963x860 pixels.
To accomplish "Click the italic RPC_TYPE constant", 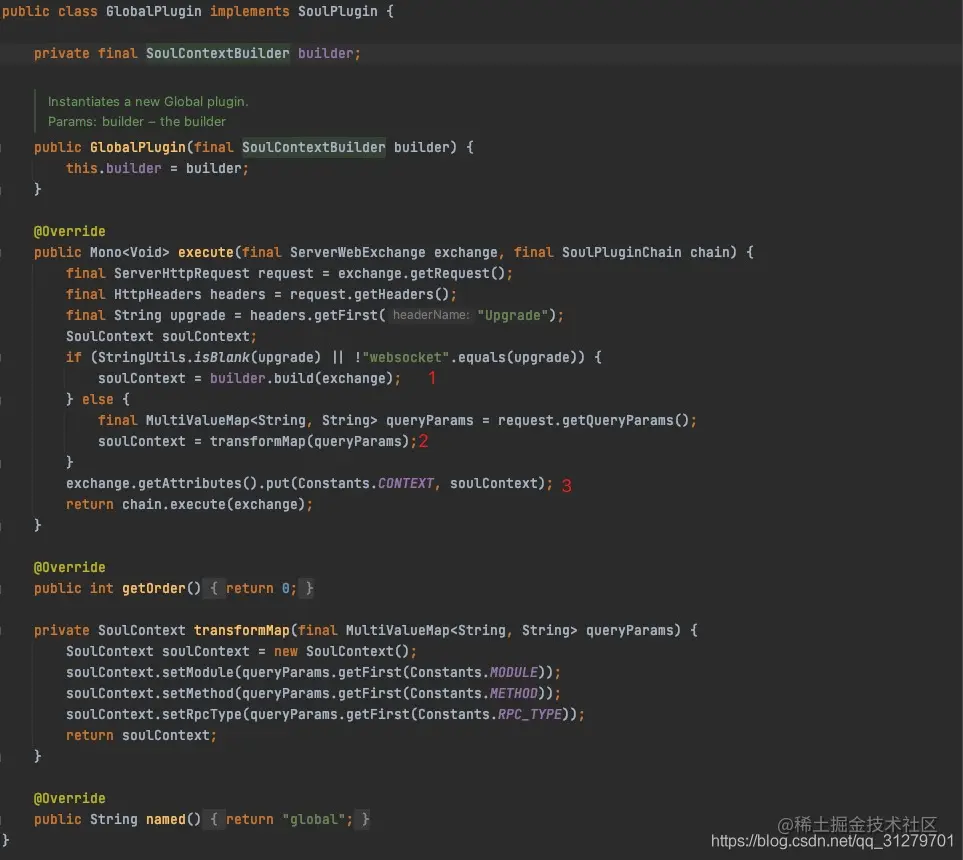I will click(x=529, y=714).
